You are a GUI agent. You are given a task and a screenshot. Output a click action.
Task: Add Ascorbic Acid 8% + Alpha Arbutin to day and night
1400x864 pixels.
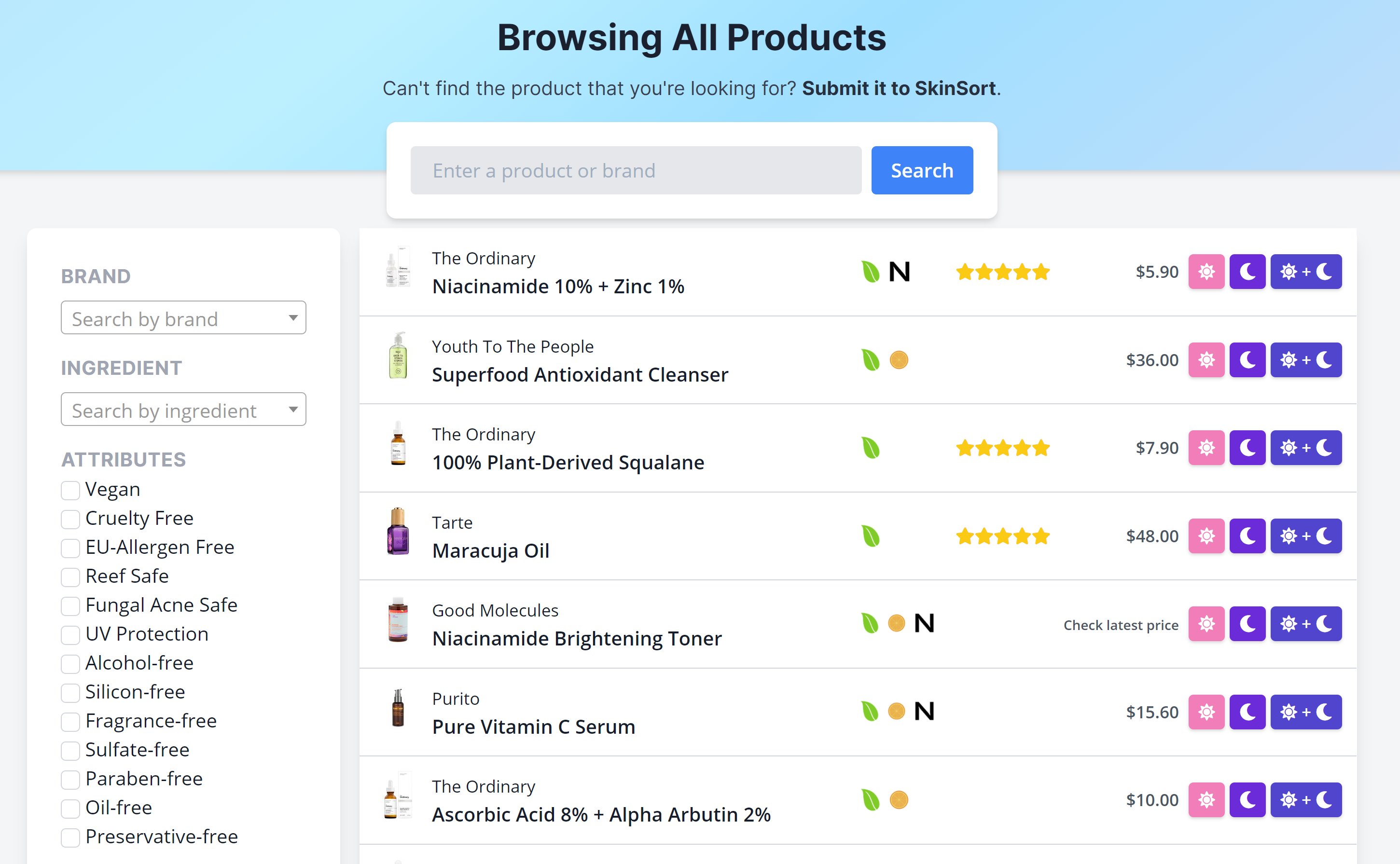point(1306,800)
